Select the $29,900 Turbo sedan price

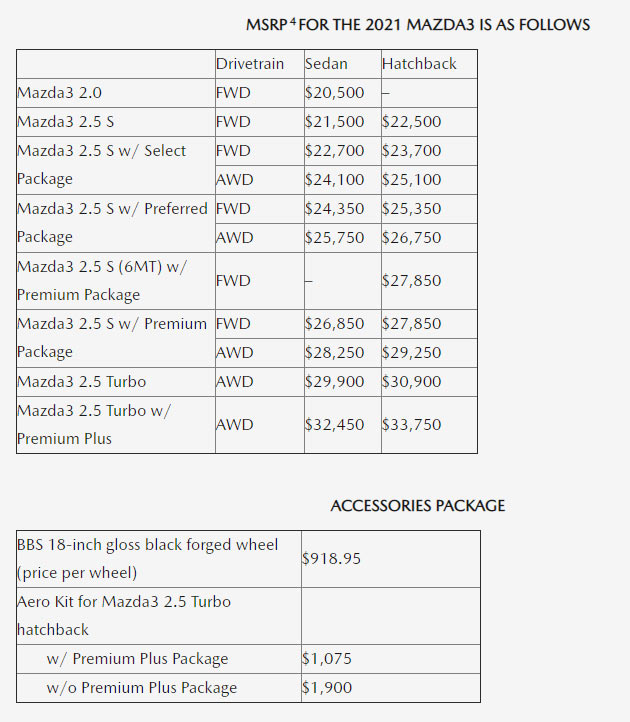334,382
